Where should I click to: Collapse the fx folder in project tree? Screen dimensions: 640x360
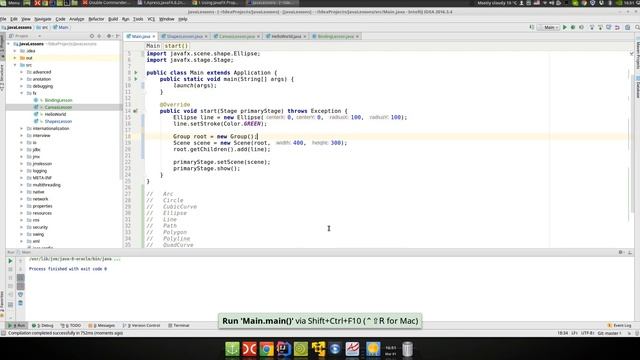(22, 93)
